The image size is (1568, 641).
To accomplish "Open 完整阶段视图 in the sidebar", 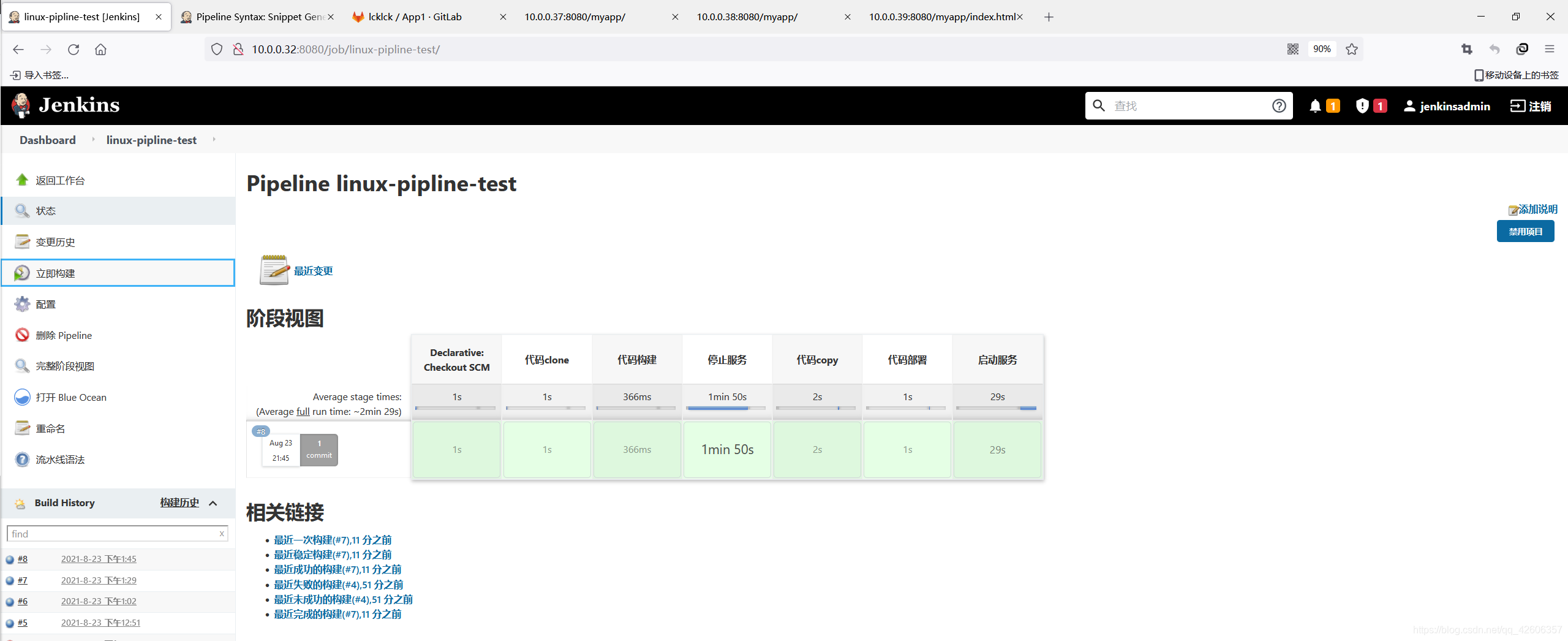I will click(x=65, y=366).
